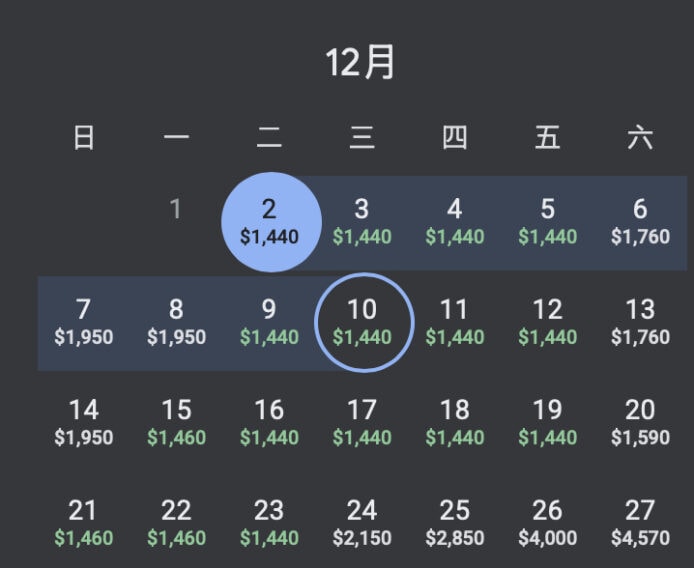The height and width of the screenshot is (568, 694).
Task: Select December 11 date cell
Action: 455,322
